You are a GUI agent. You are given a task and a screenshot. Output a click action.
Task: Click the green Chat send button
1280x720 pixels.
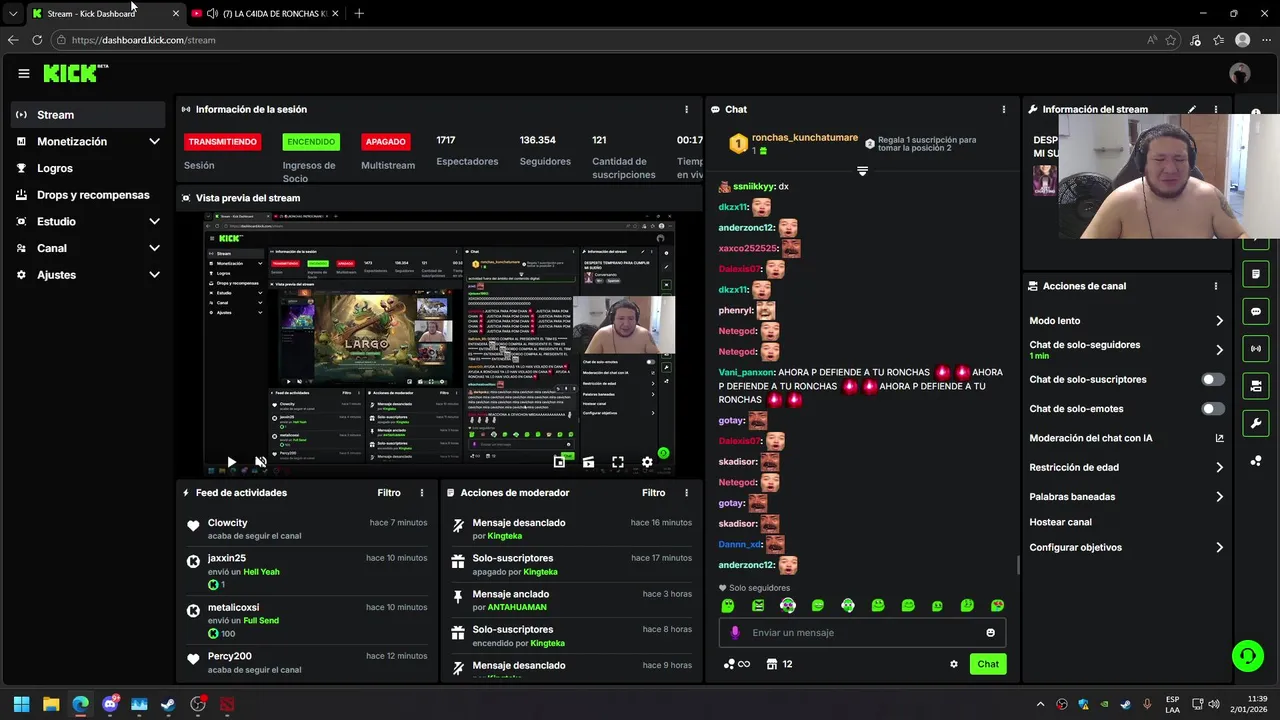(x=988, y=664)
